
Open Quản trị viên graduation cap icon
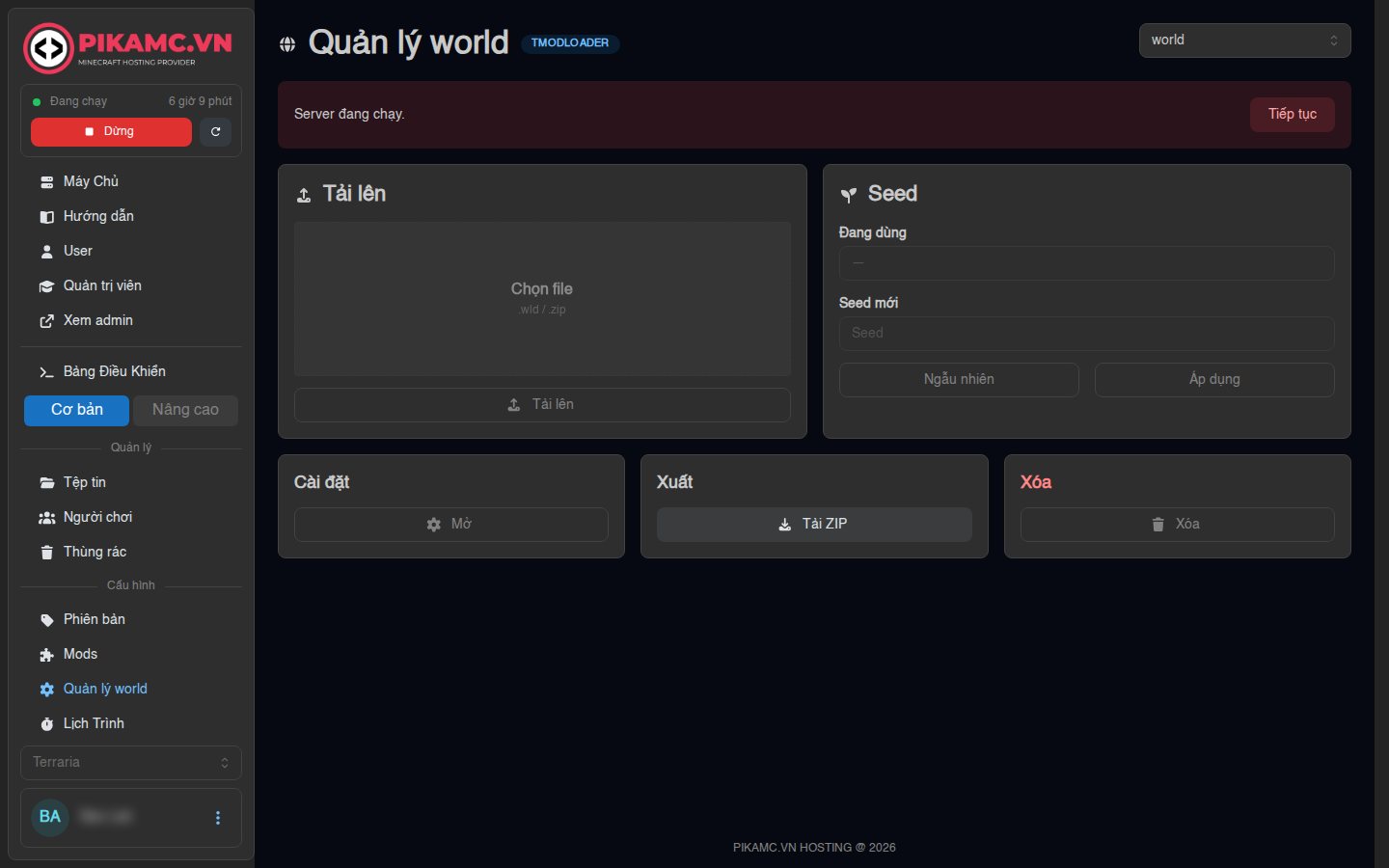[x=46, y=286]
